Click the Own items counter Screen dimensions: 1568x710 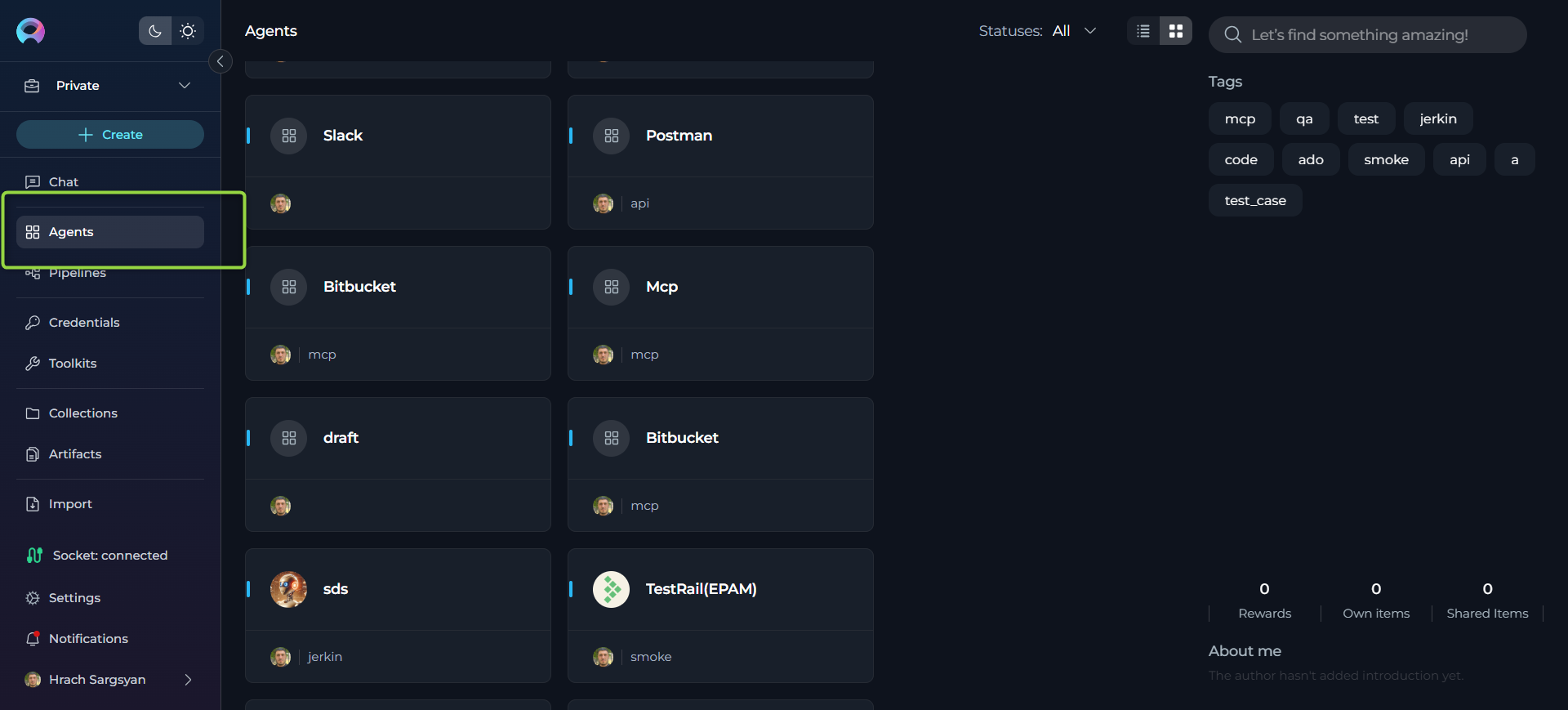tap(1376, 601)
